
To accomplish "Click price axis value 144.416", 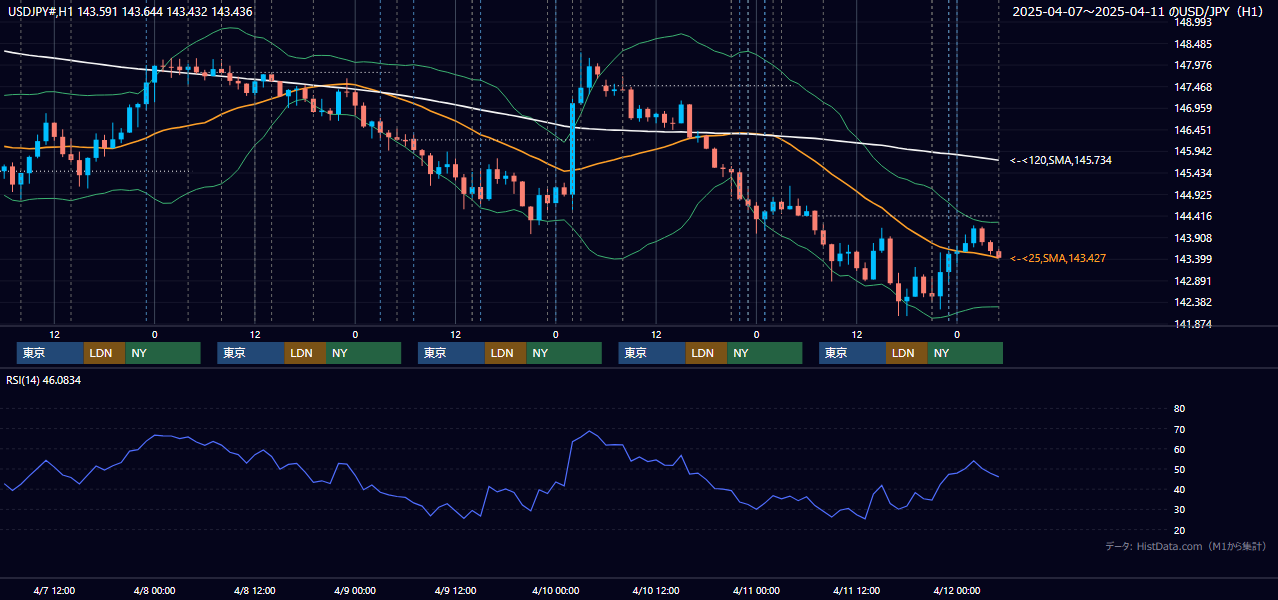I will 1193,216.
